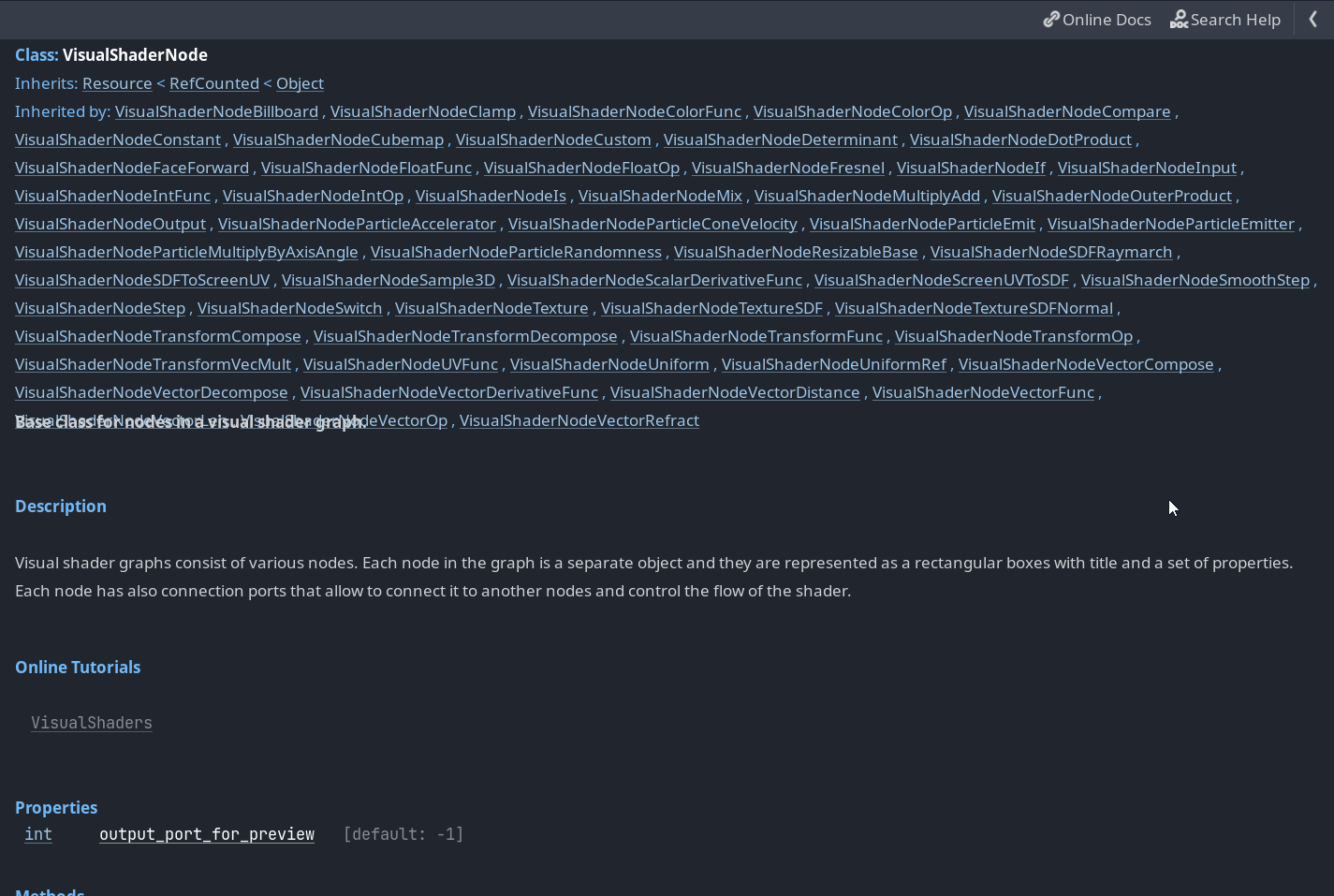
Task: Open VisualShaderNodeInput class link
Action: (x=1148, y=168)
